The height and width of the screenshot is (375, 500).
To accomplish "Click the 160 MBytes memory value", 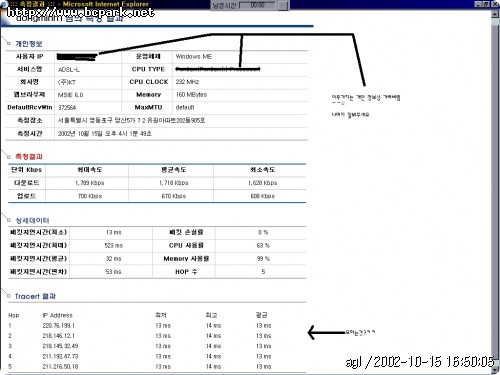I will click(191, 95).
